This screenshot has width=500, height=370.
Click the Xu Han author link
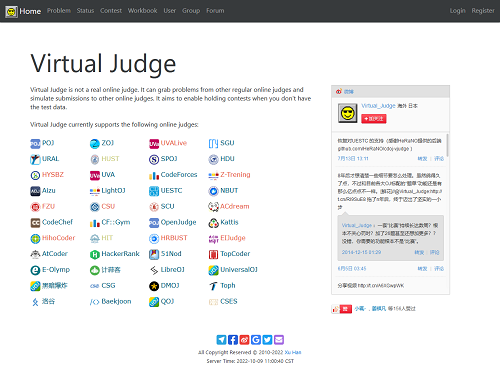pos(293,352)
